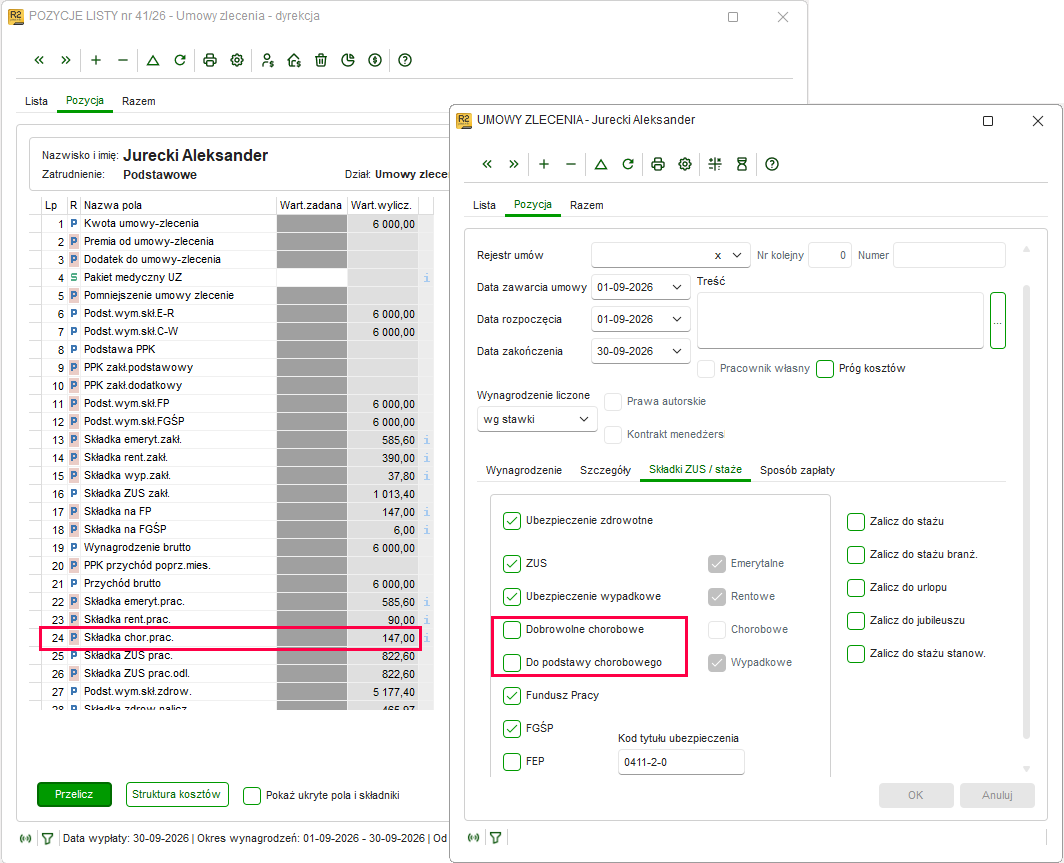Click Kod tytułu ubezpieczenia field

pos(681,763)
